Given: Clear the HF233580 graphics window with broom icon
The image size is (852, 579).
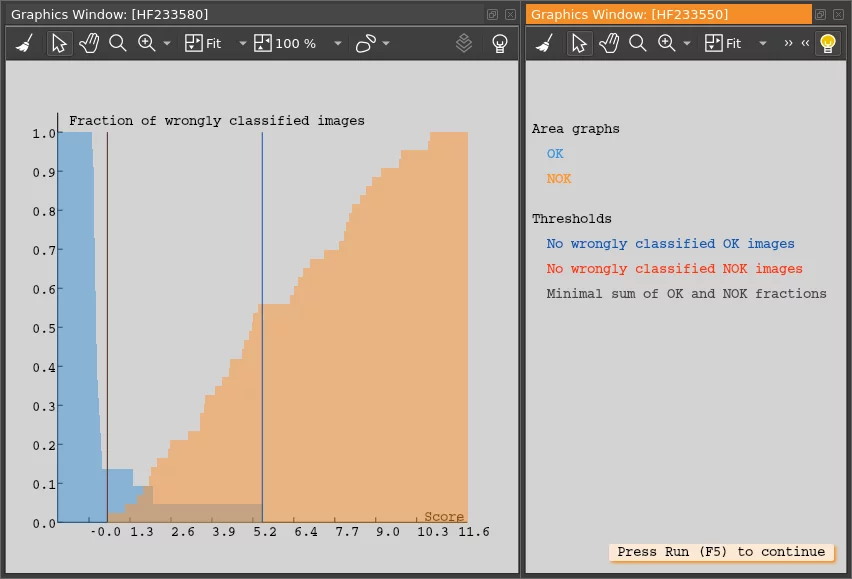Looking at the screenshot, I should [25, 44].
